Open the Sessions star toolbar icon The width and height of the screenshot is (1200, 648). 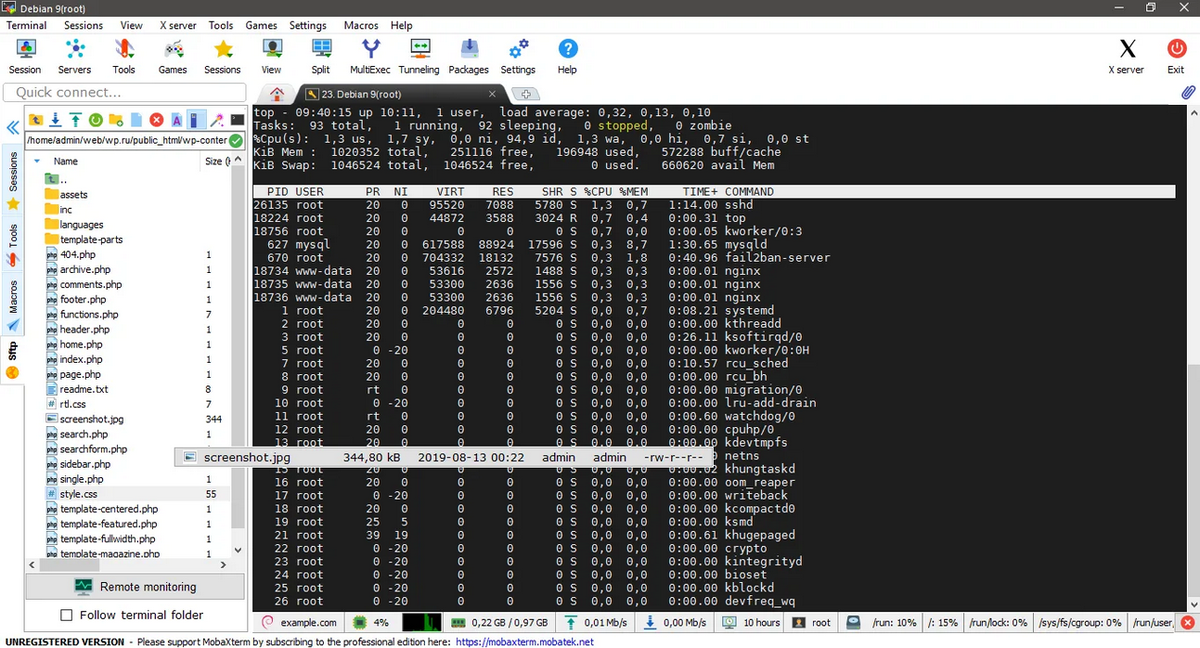pyautogui.click(x=222, y=57)
